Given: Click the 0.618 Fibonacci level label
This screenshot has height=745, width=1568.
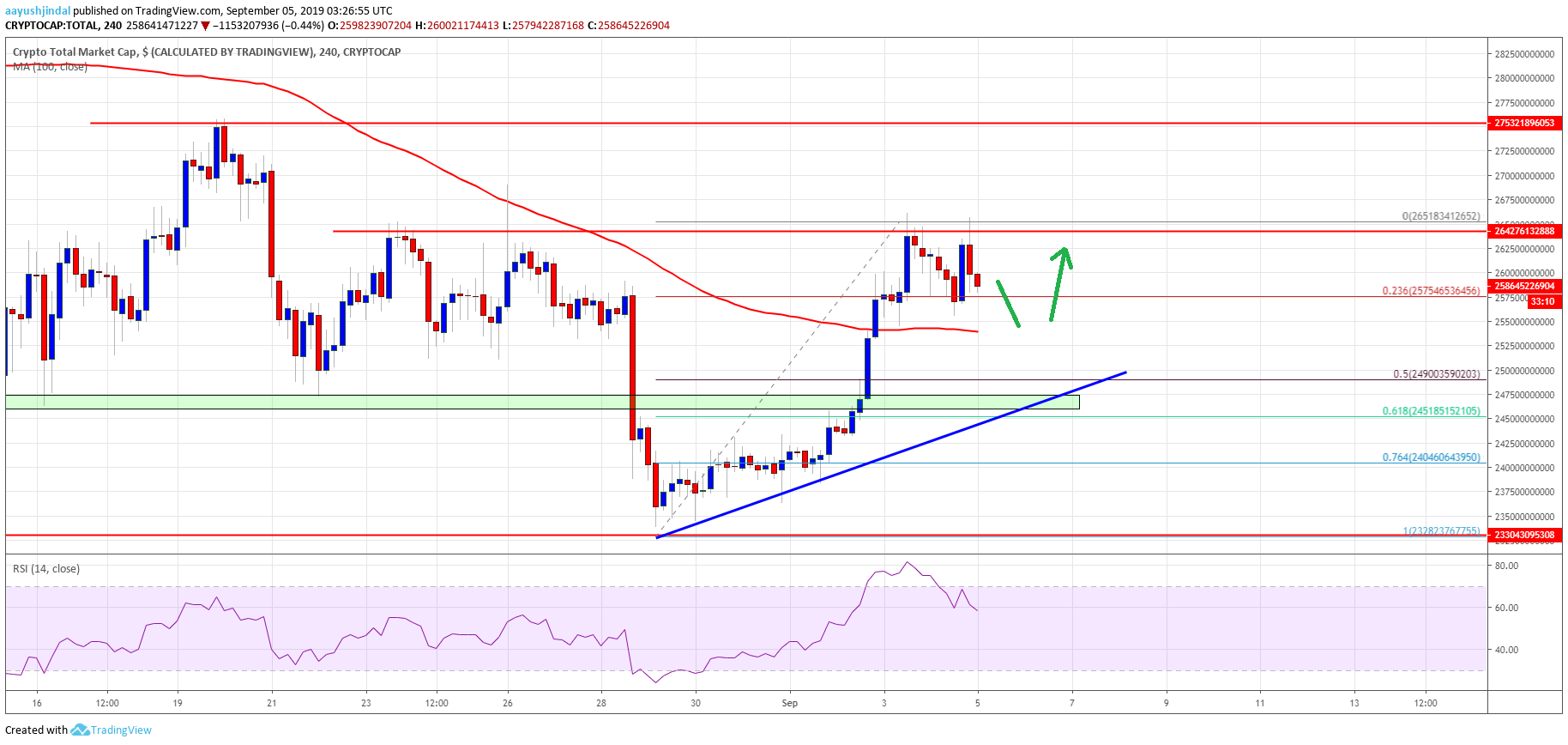Looking at the screenshot, I should point(1431,411).
